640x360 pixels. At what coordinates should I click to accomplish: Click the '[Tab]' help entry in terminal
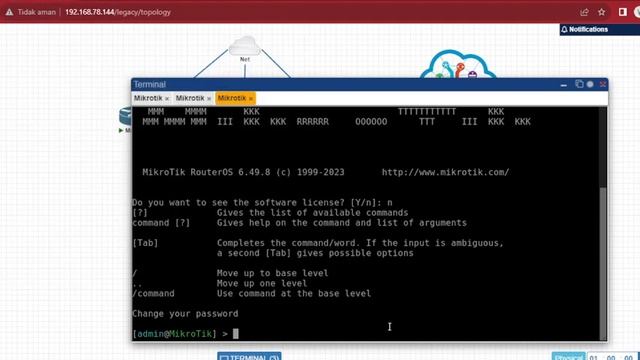click(145, 243)
